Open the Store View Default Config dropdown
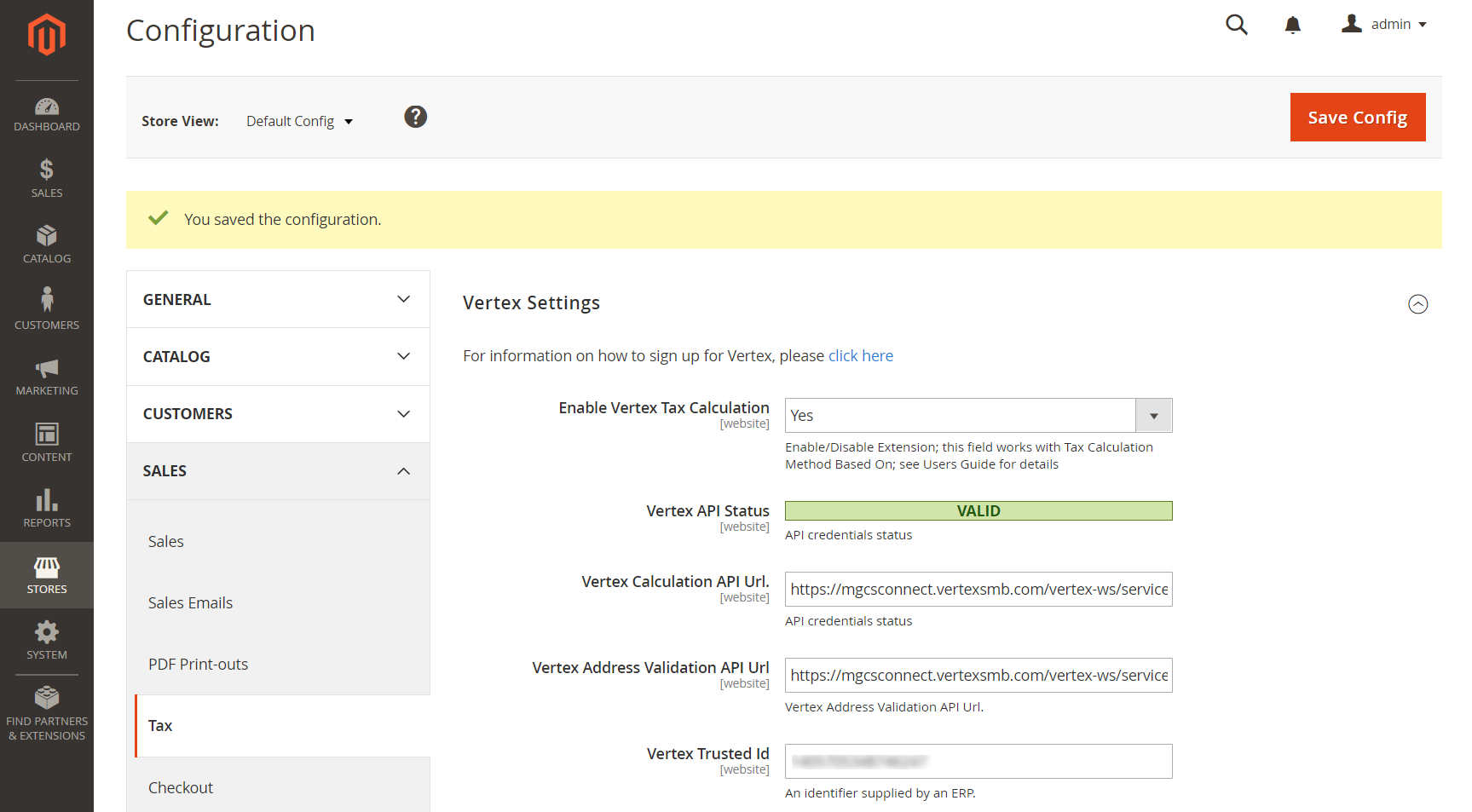Image resolution: width=1472 pixels, height=812 pixels. click(299, 121)
